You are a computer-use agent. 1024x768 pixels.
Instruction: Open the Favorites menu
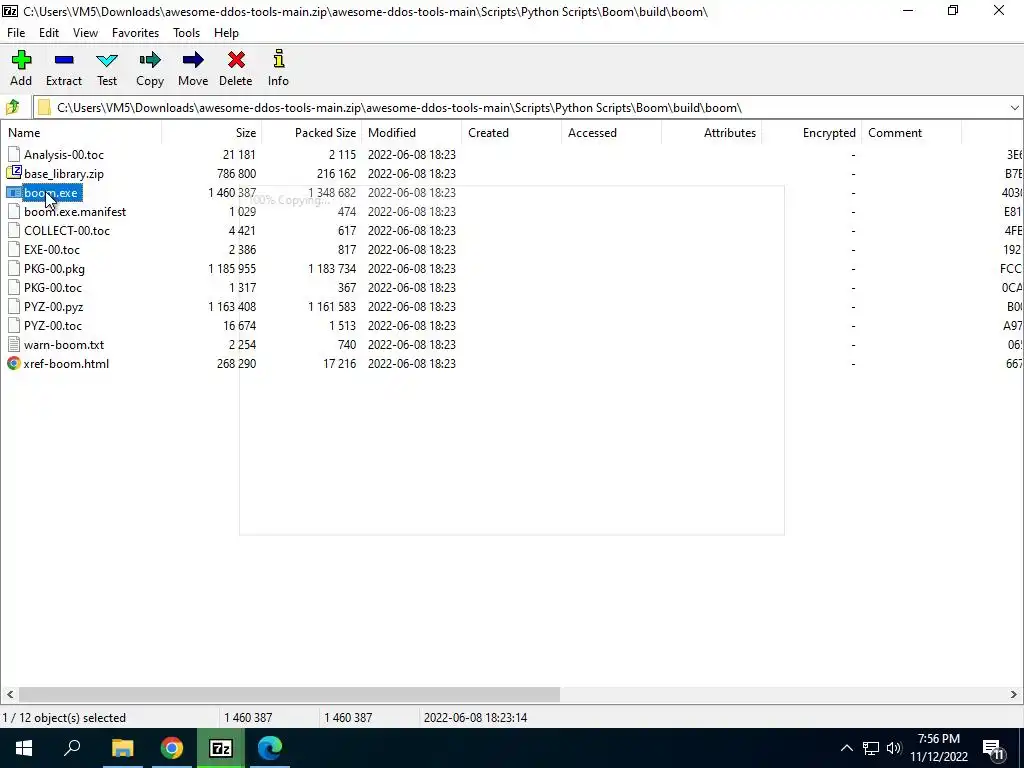point(135,33)
